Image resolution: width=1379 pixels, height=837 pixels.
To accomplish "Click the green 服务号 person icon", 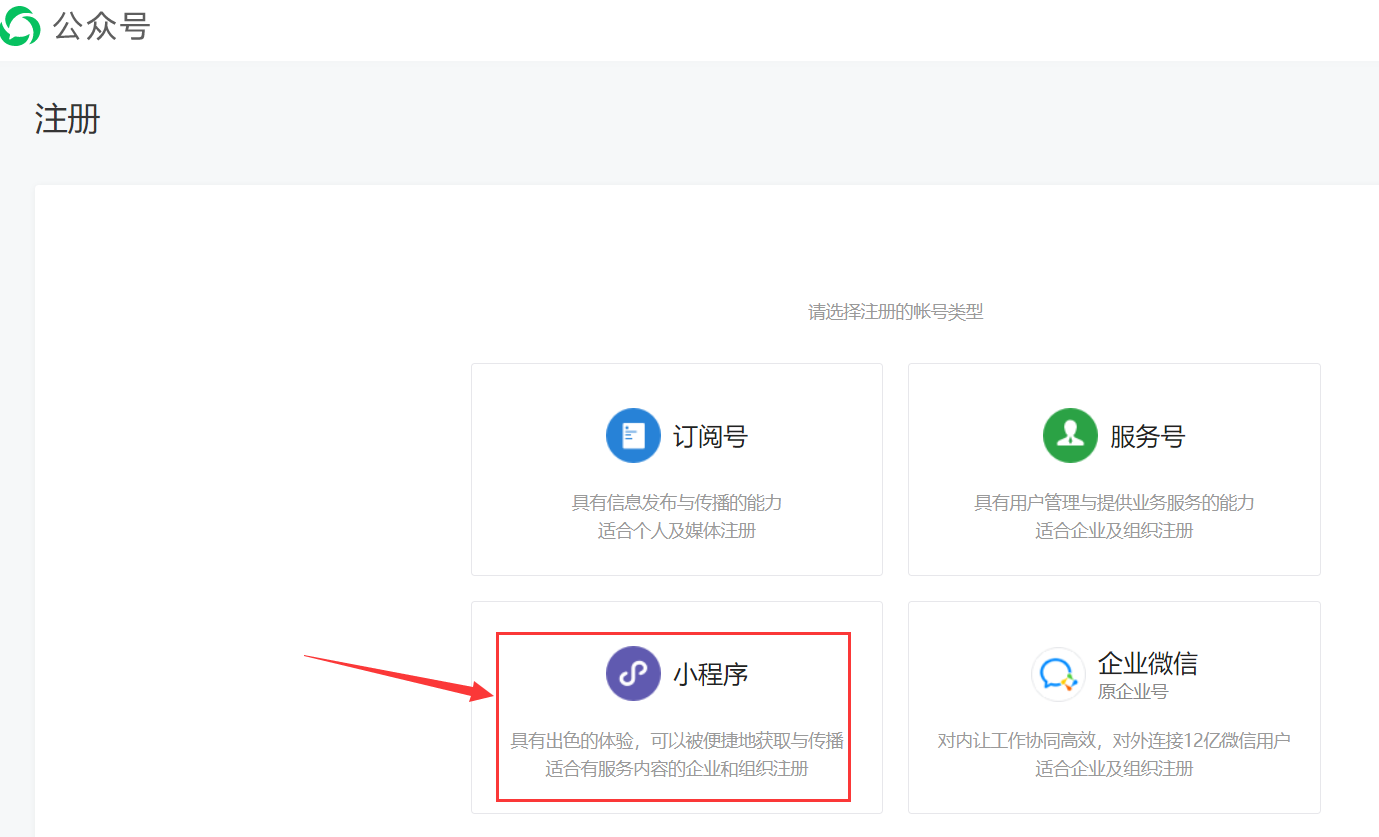I will tap(1070, 435).
